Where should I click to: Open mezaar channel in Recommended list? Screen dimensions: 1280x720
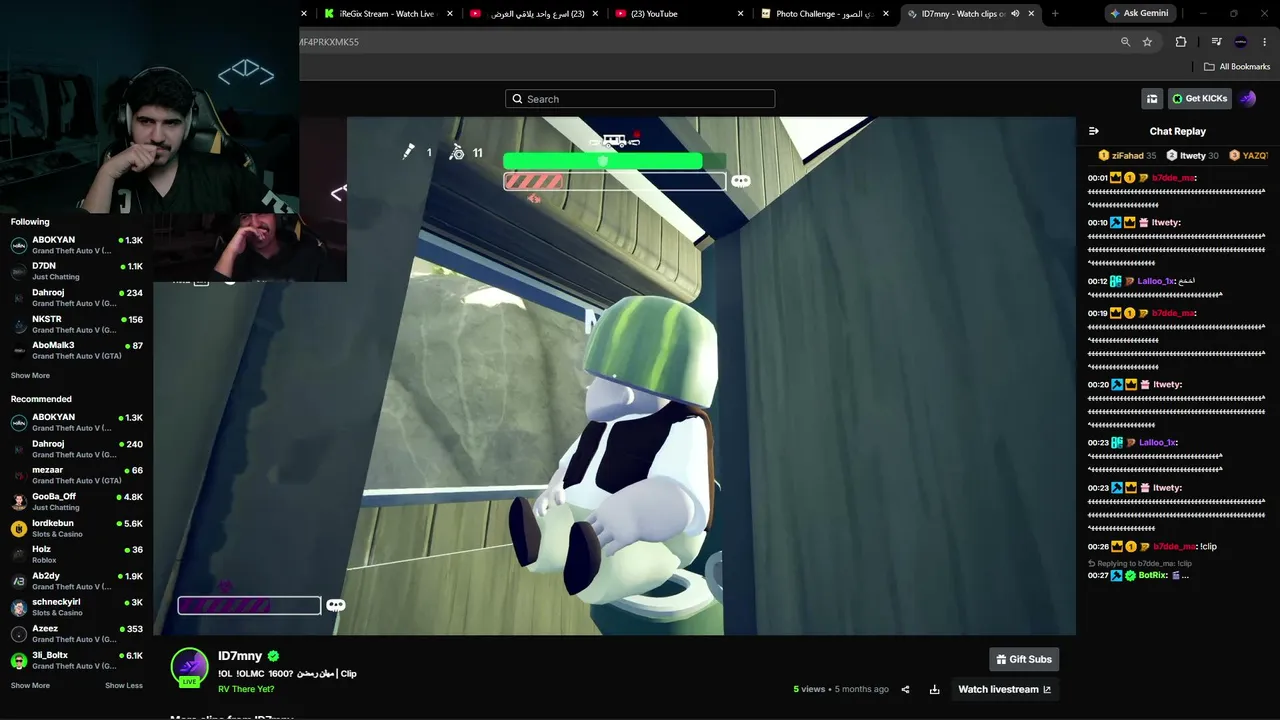pyautogui.click(x=77, y=475)
